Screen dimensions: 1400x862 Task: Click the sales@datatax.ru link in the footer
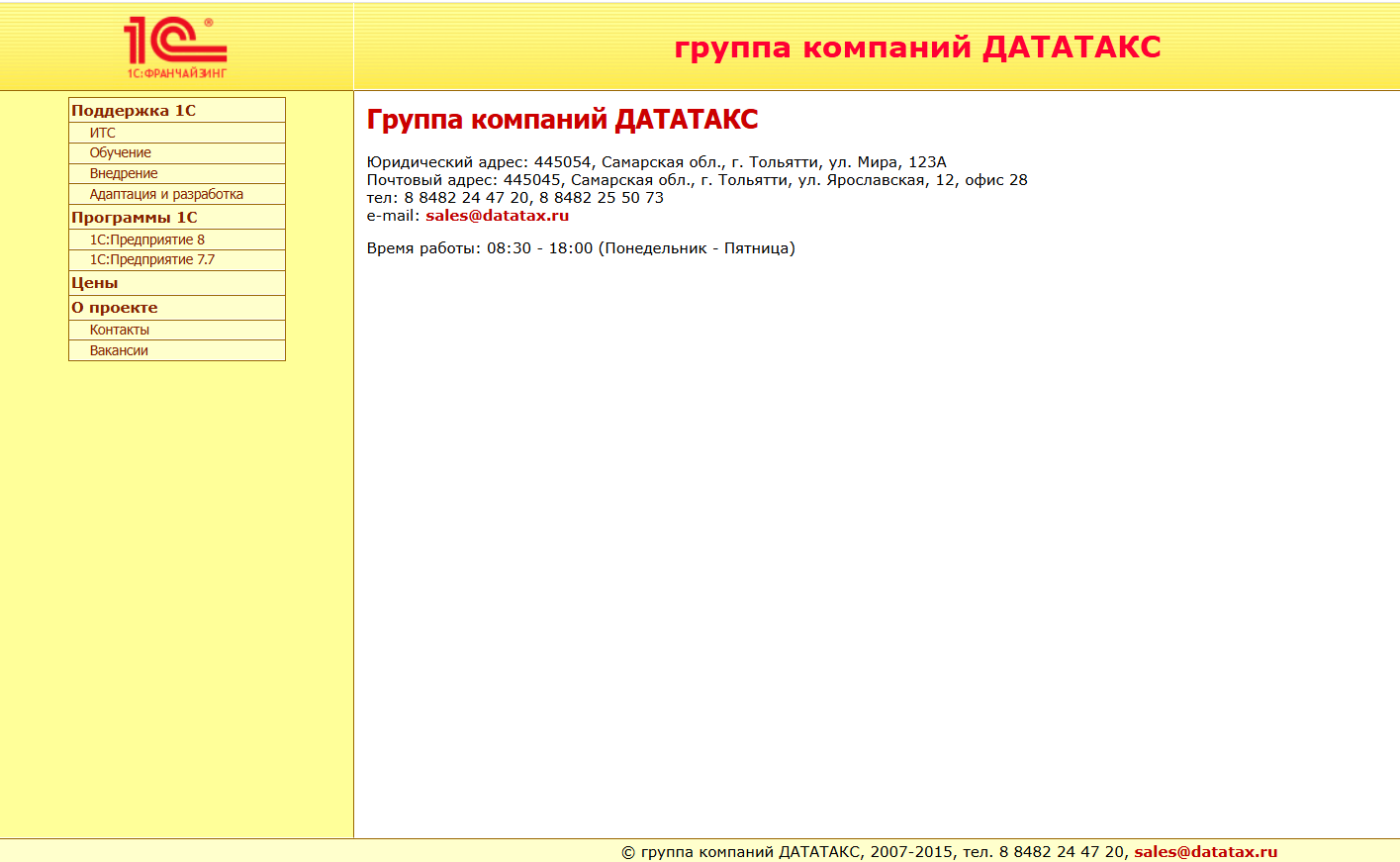1206,852
